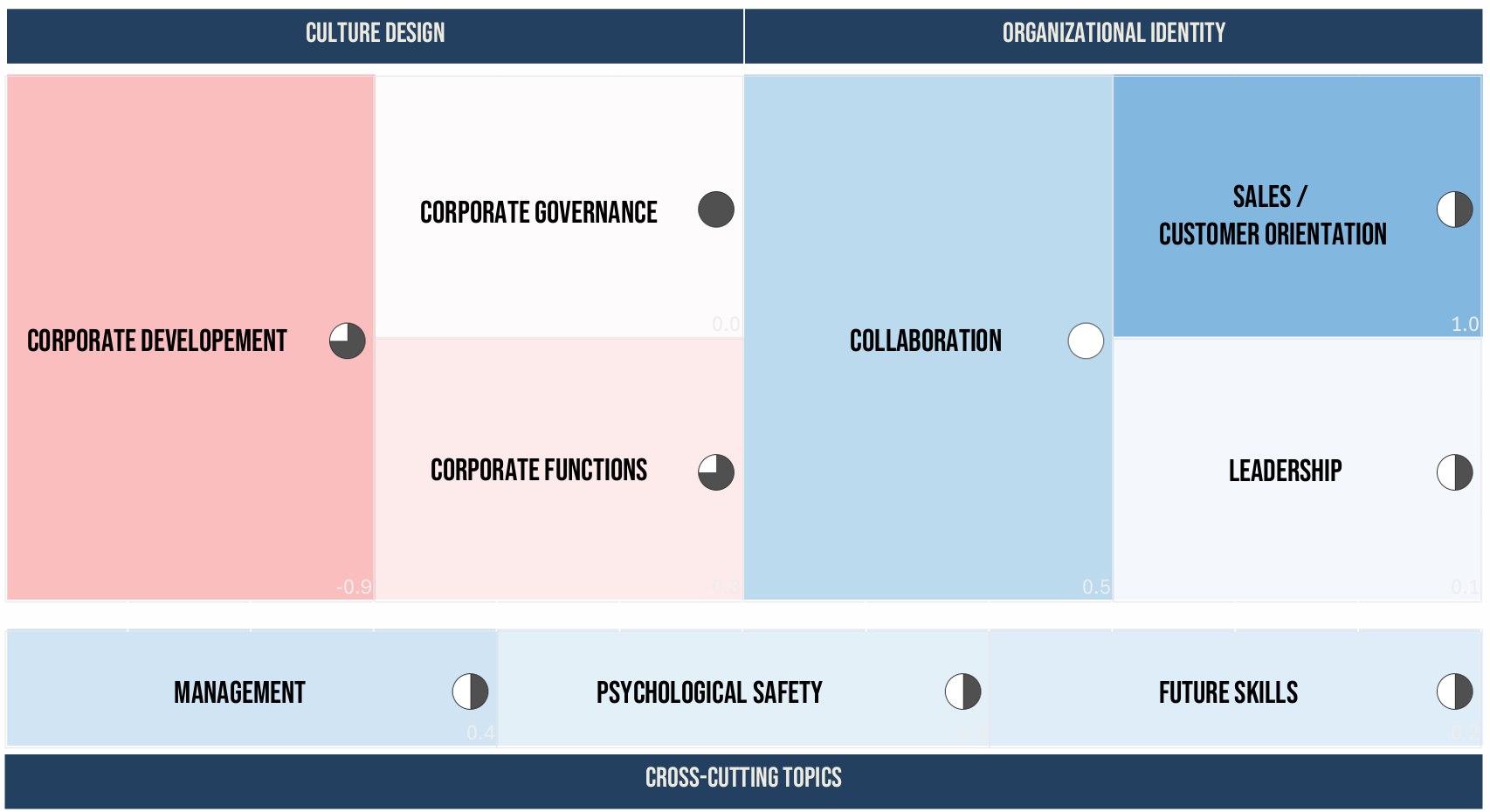
Task: Click the Corporate Functions pie progress icon
Action: [716, 472]
